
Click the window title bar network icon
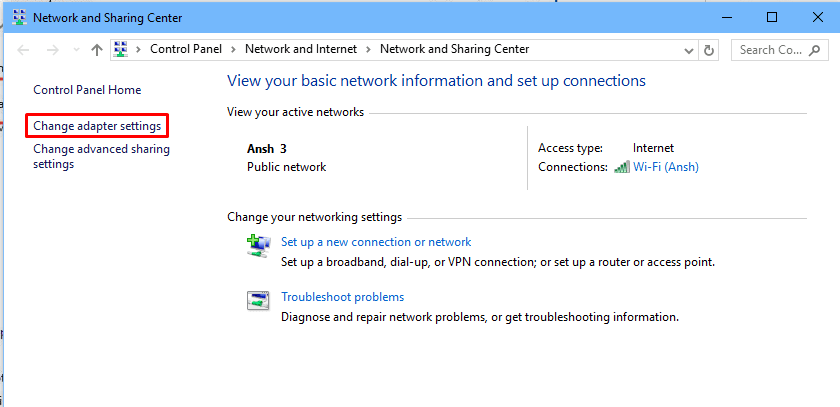click(x=19, y=18)
